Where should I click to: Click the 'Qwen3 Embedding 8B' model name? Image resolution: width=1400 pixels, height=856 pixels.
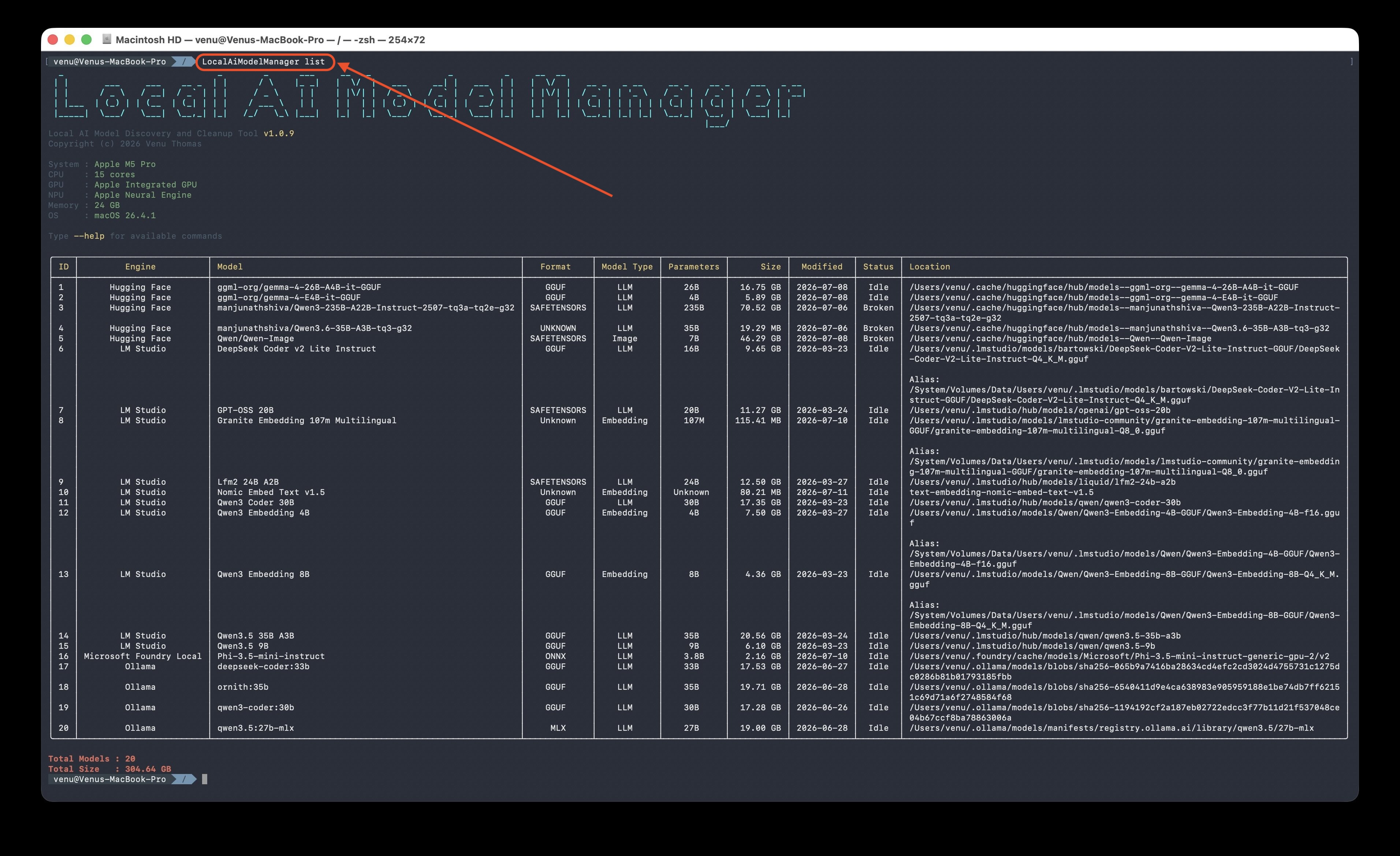pyautogui.click(x=263, y=574)
